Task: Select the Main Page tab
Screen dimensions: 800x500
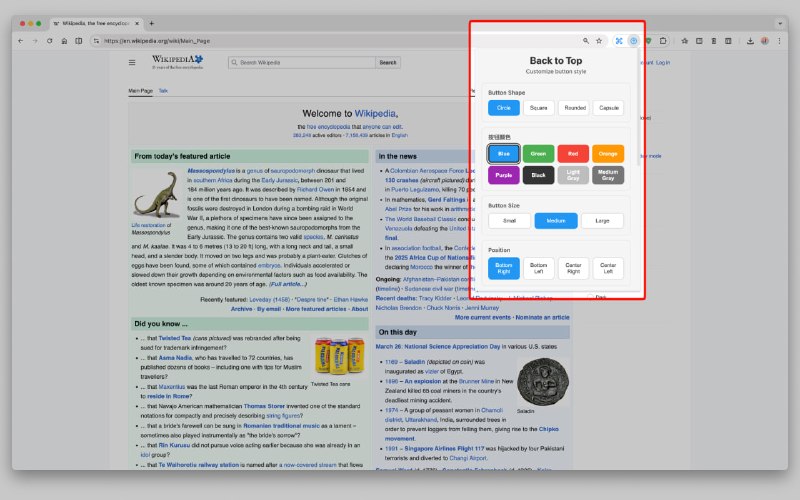Action: (x=140, y=91)
